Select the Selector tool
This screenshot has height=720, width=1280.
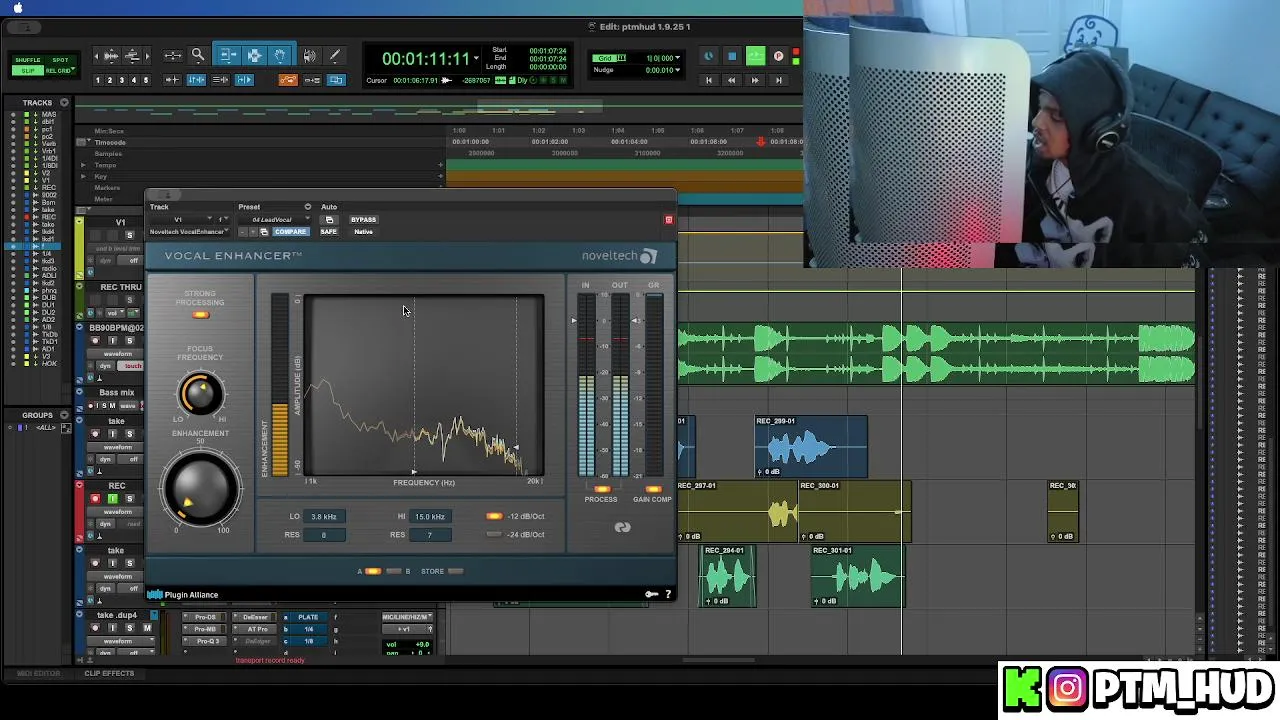coord(254,56)
